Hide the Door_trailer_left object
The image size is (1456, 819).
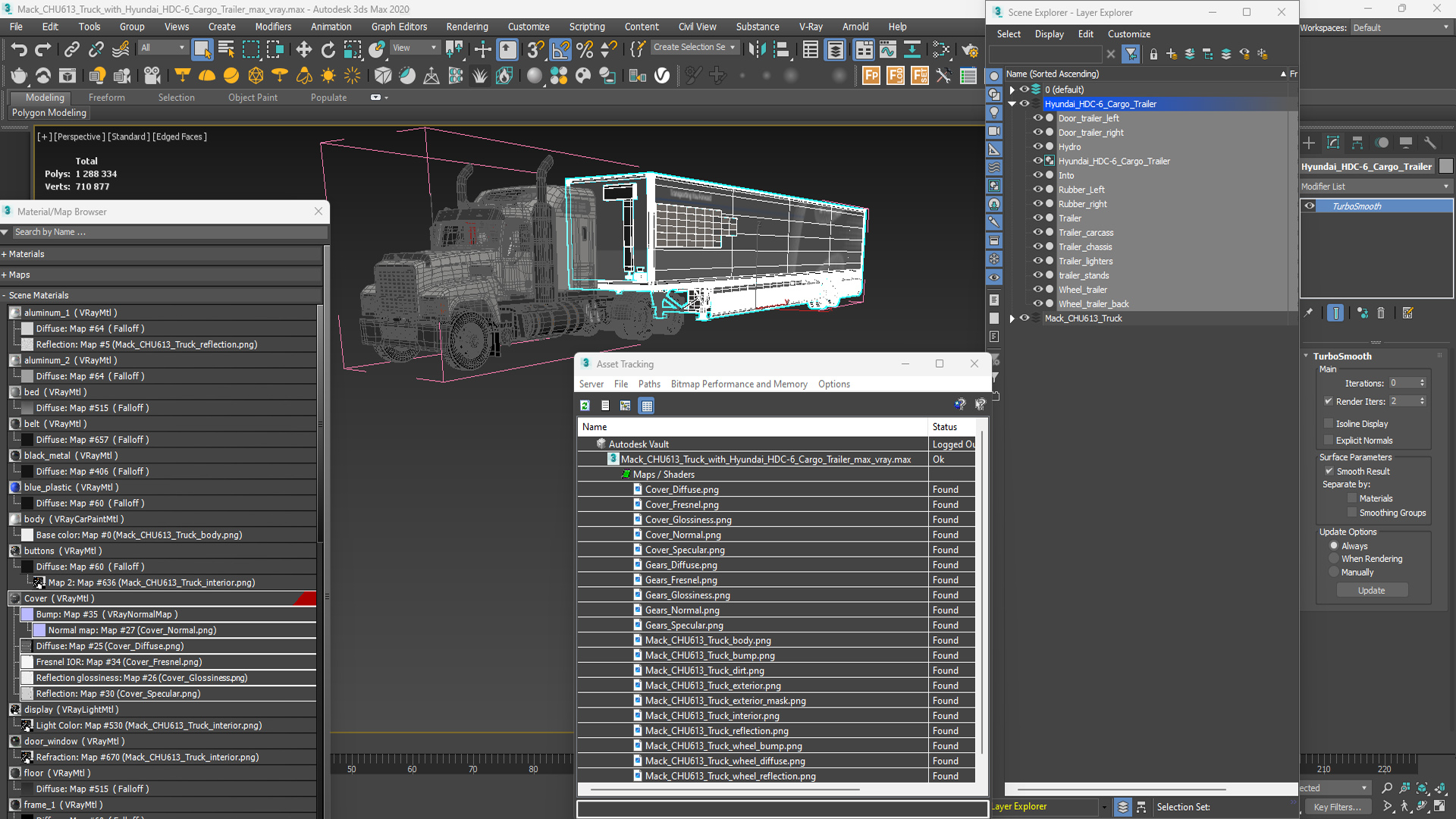click(1038, 118)
